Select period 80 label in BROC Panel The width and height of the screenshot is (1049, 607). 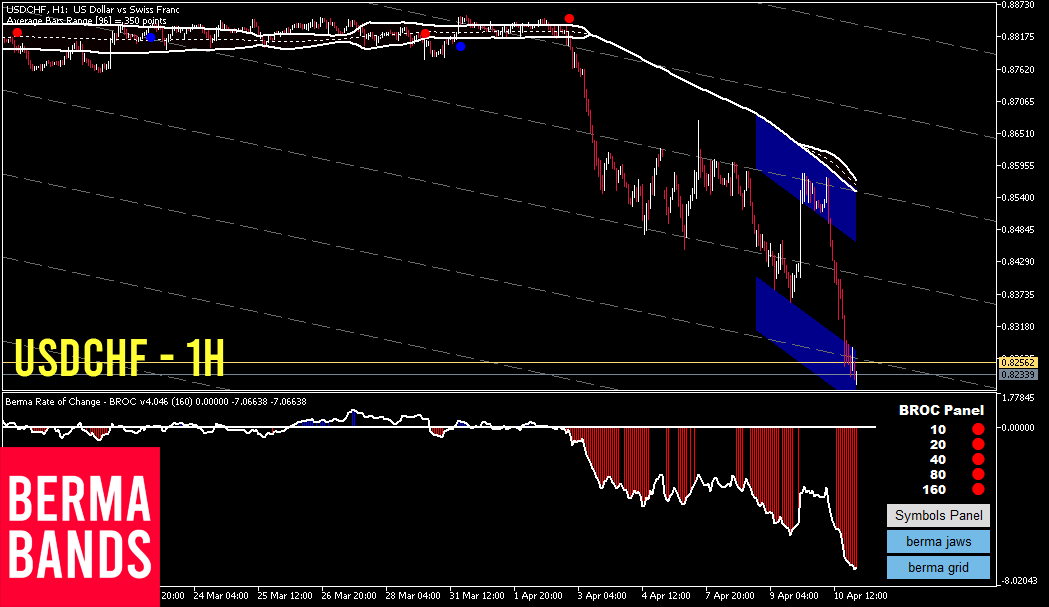click(x=938, y=475)
